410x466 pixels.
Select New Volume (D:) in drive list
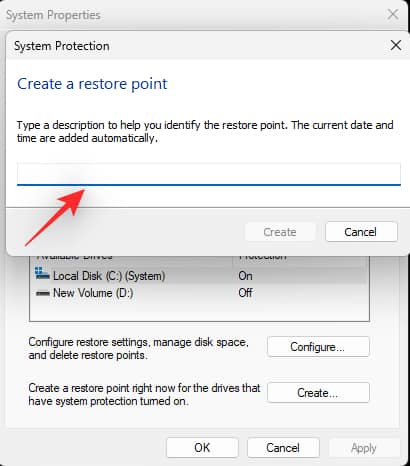[x=93, y=293]
